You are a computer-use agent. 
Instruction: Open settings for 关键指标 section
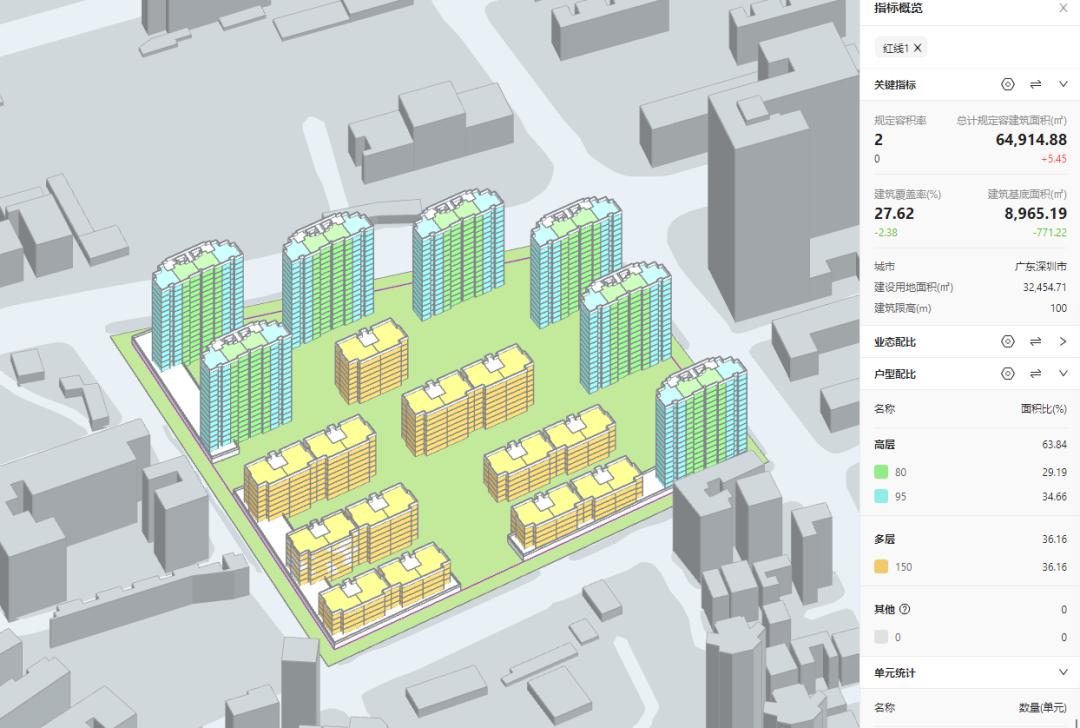tap(1008, 85)
